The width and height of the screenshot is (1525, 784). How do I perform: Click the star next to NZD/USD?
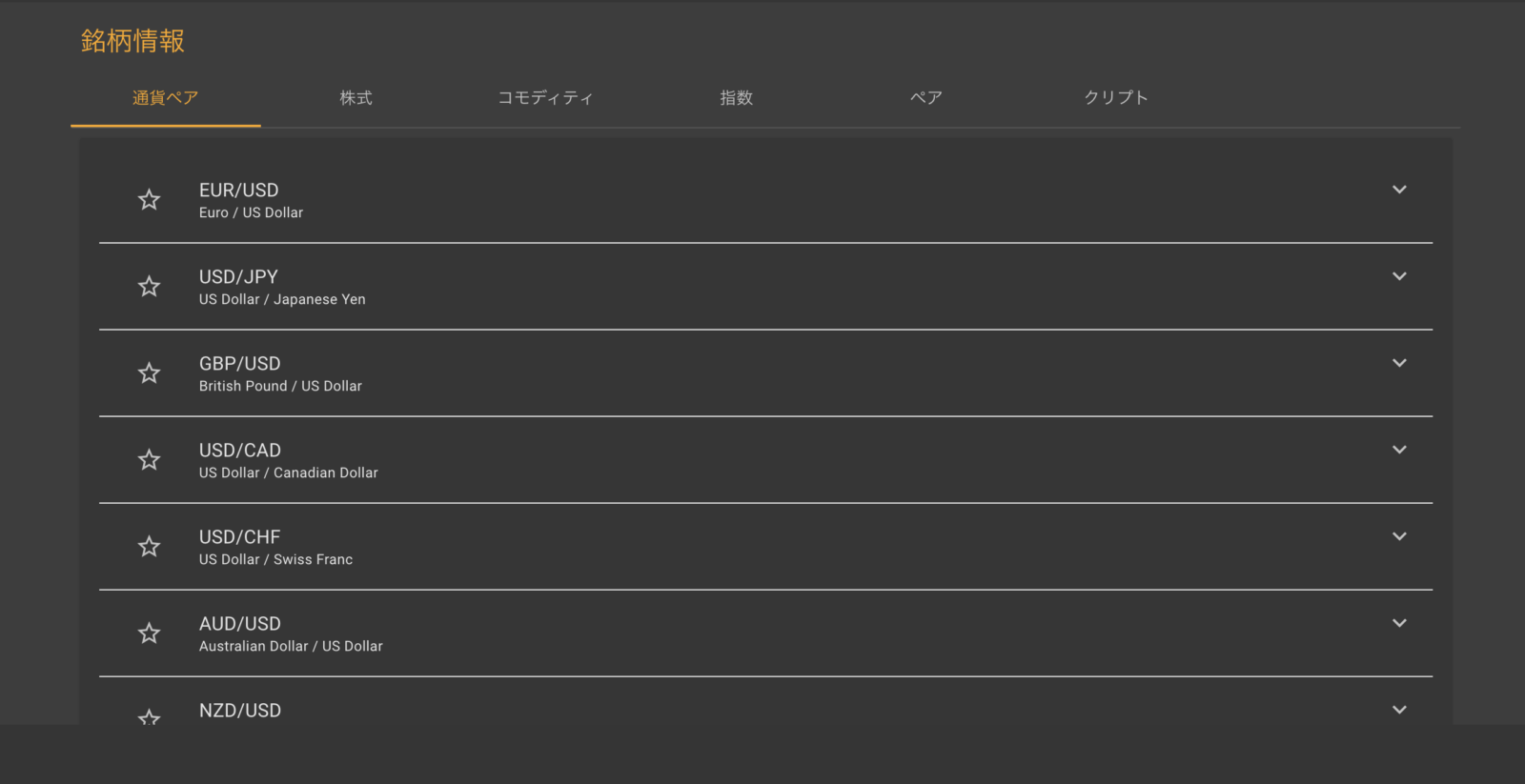150,717
